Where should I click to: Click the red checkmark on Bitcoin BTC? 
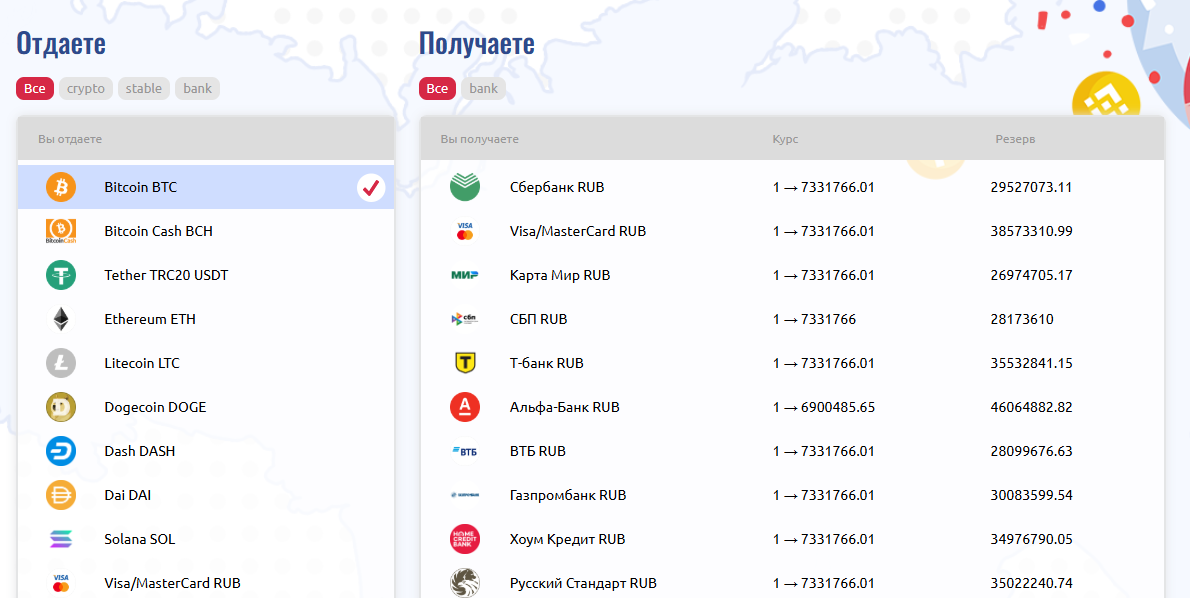[371, 187]
